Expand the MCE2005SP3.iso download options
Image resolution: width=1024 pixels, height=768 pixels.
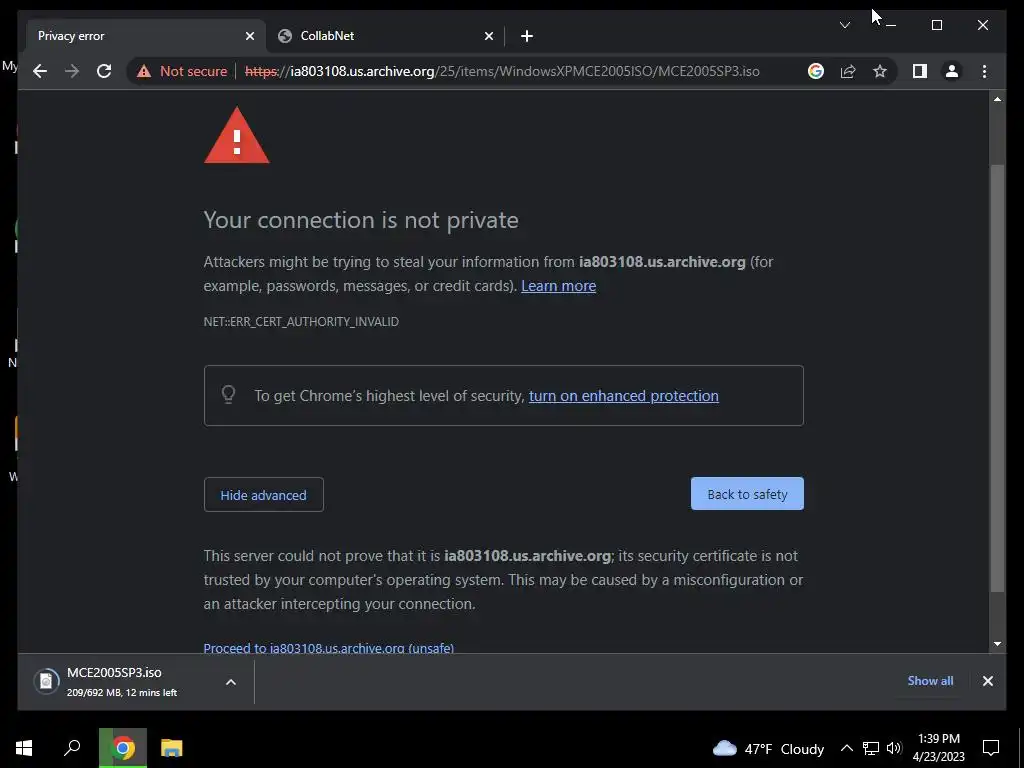[x=231, y=682]
